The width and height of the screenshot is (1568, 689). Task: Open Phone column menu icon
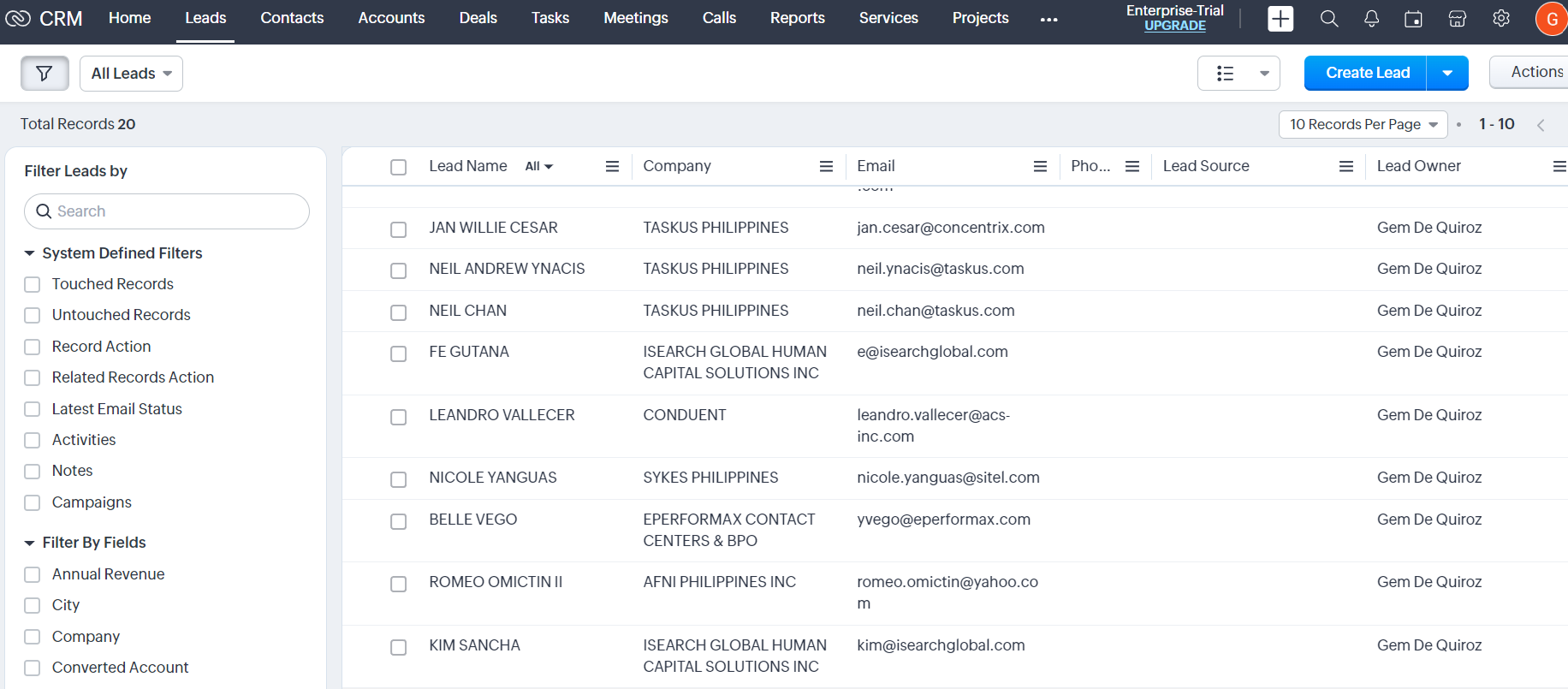pyautogui.click(x=1132, y=166)
